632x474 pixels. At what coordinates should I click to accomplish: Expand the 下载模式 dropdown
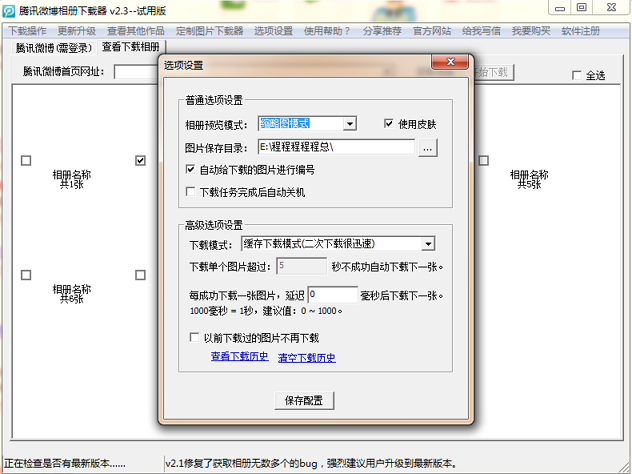[x=428, y=244]
